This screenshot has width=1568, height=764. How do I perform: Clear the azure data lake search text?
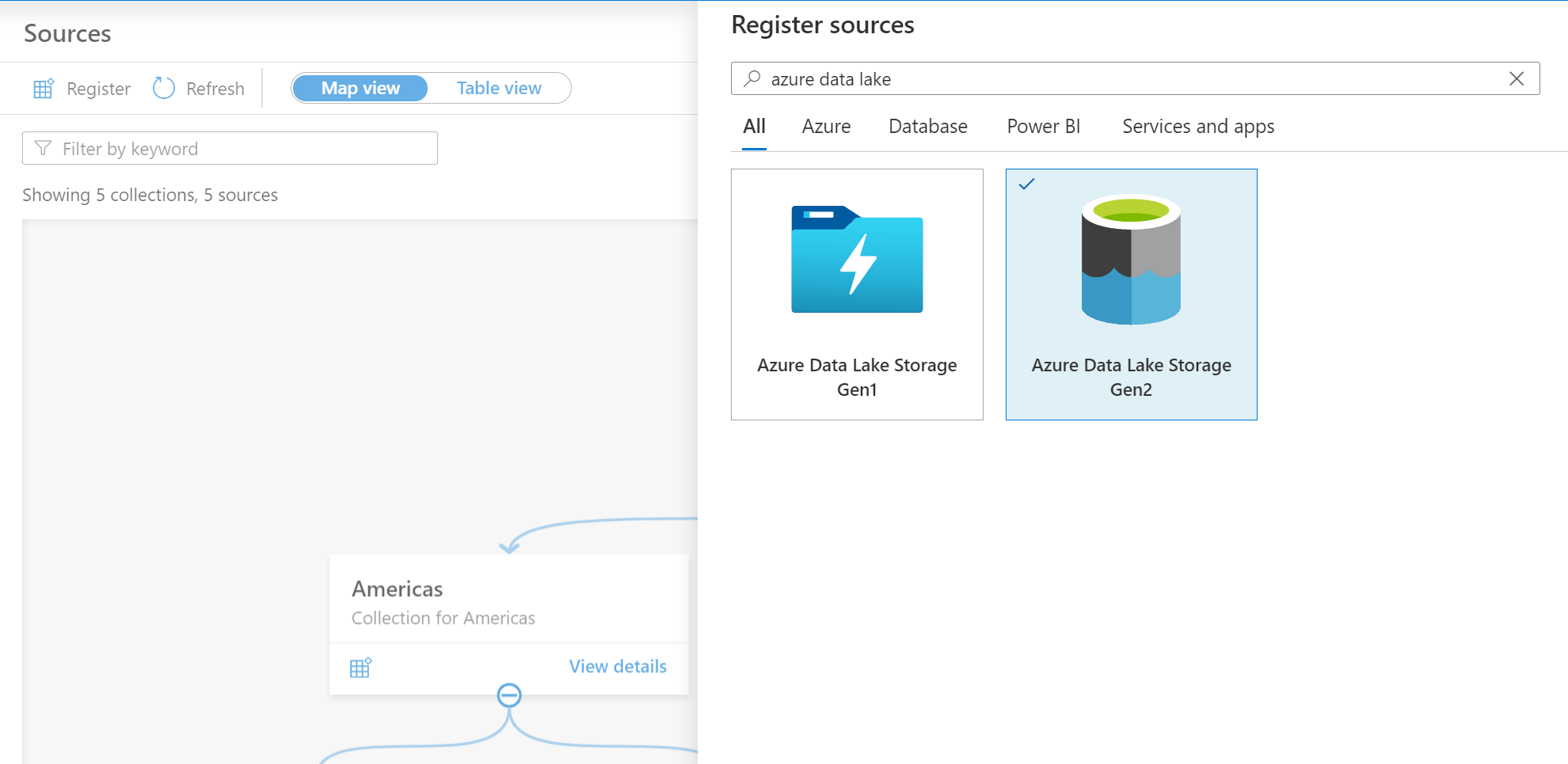(1516, 78)
